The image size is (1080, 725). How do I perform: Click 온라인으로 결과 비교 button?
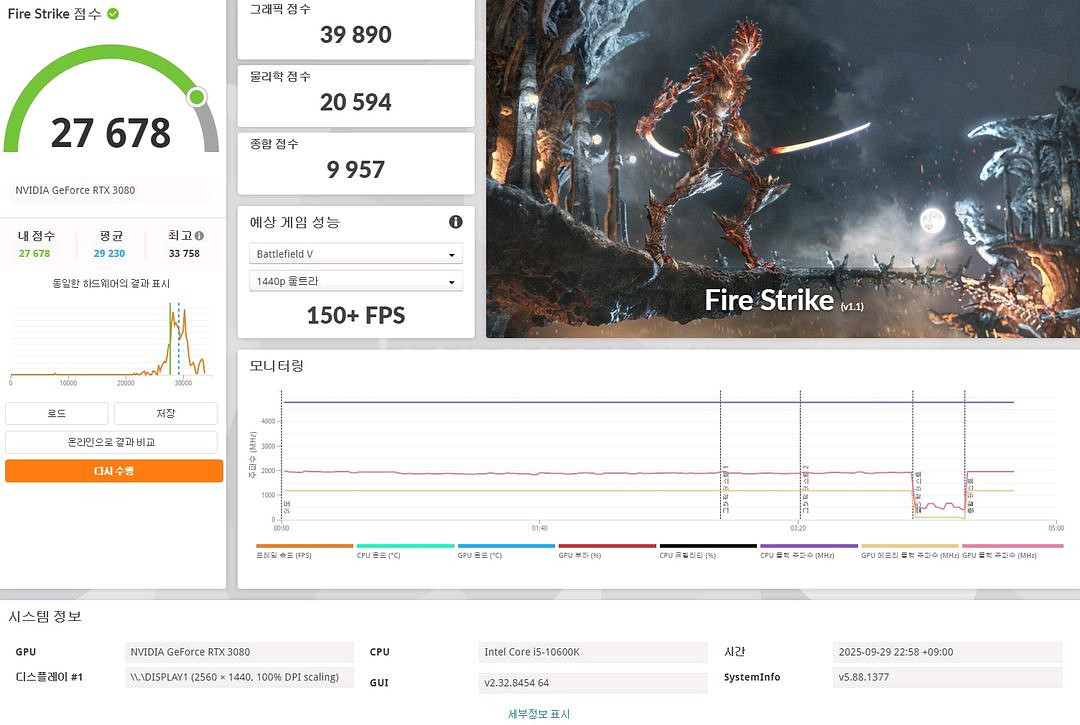coord(111,442)
